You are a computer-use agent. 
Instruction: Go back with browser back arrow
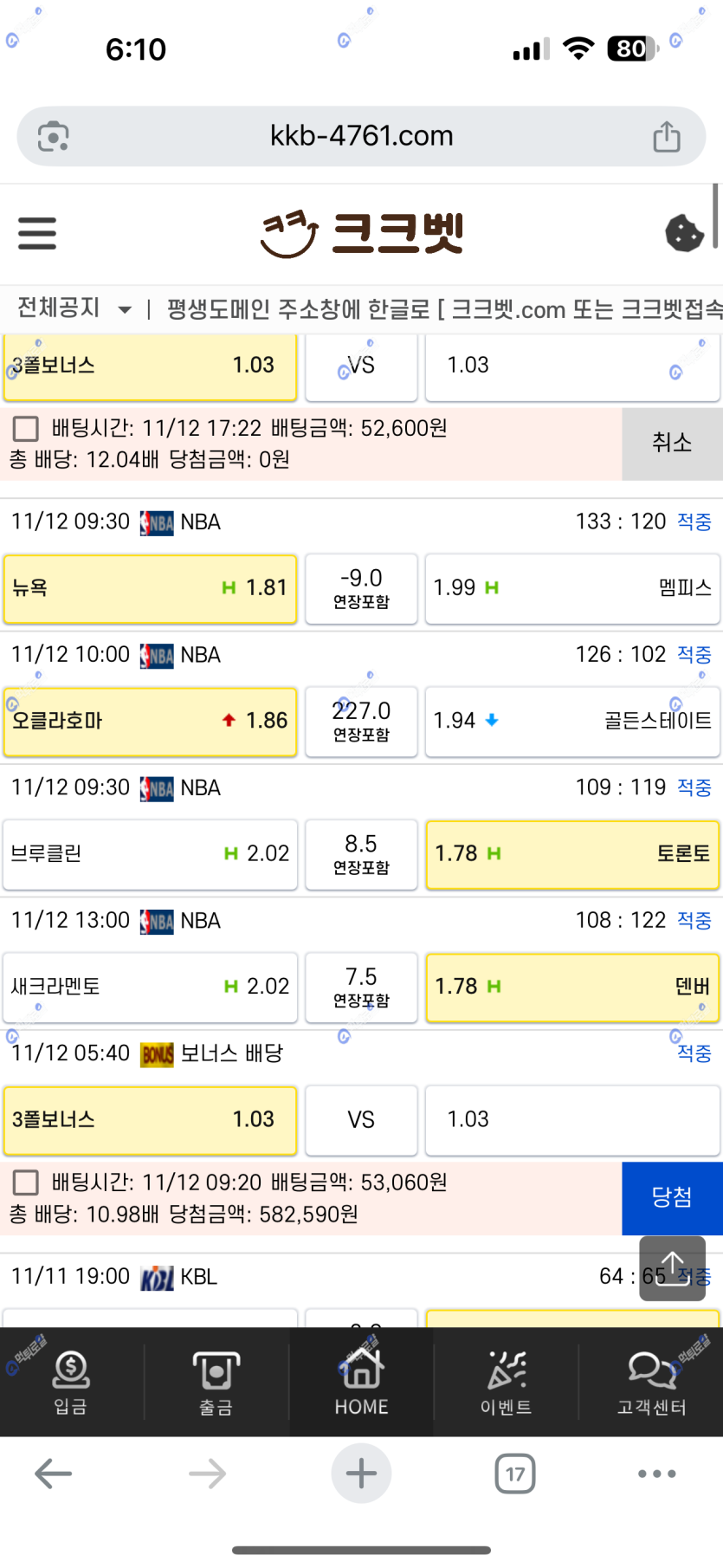53,1474
